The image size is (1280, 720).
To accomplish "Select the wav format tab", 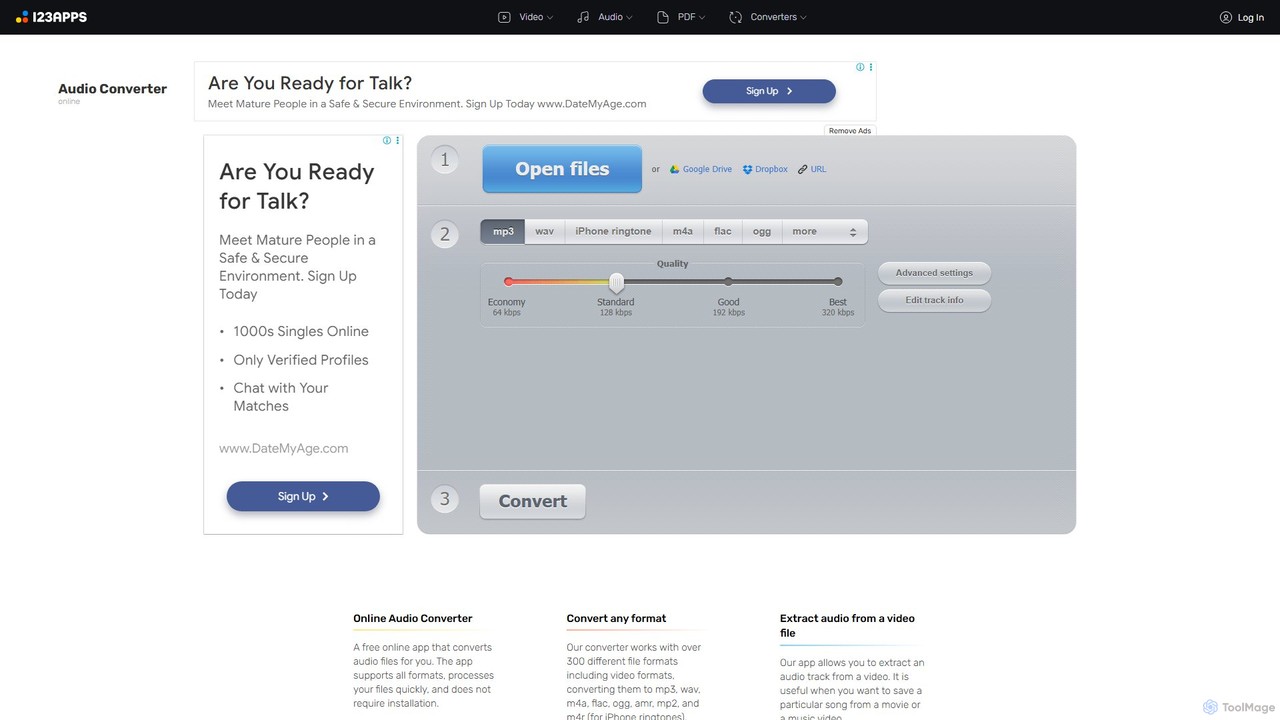I will pyautogui.click(x=544, y=231).
